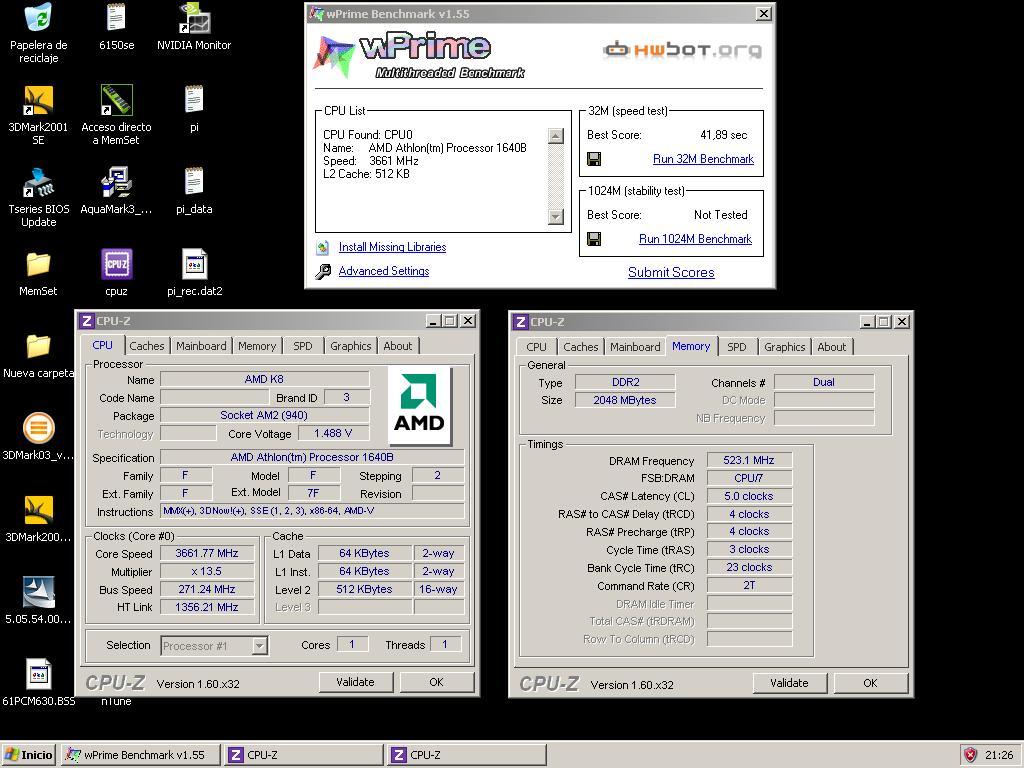Click the 21:26 system clock
Screen dimensions: 1024x768
pos(999,755)
